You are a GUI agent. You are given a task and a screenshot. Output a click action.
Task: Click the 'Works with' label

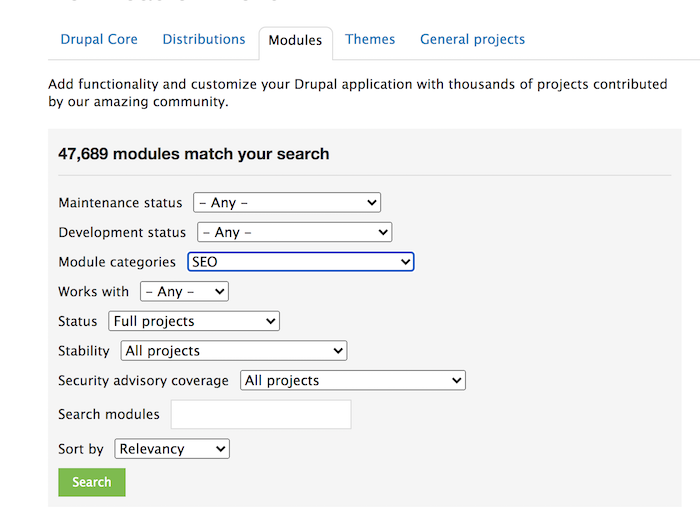pyautogui.click(x=93, y=291)
